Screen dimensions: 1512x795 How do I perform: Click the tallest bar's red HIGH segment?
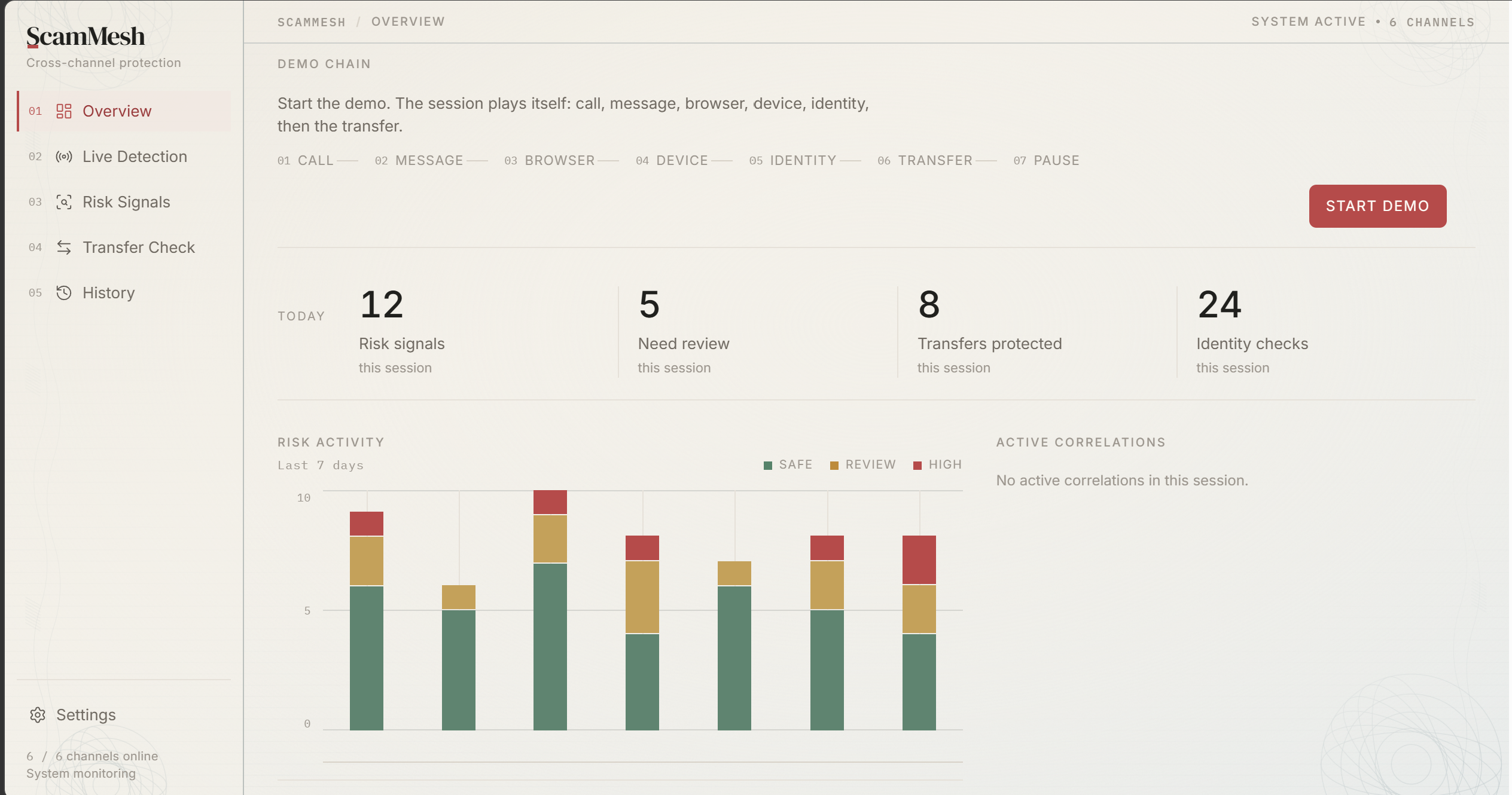pyautogui.click(x=550, y=502)
